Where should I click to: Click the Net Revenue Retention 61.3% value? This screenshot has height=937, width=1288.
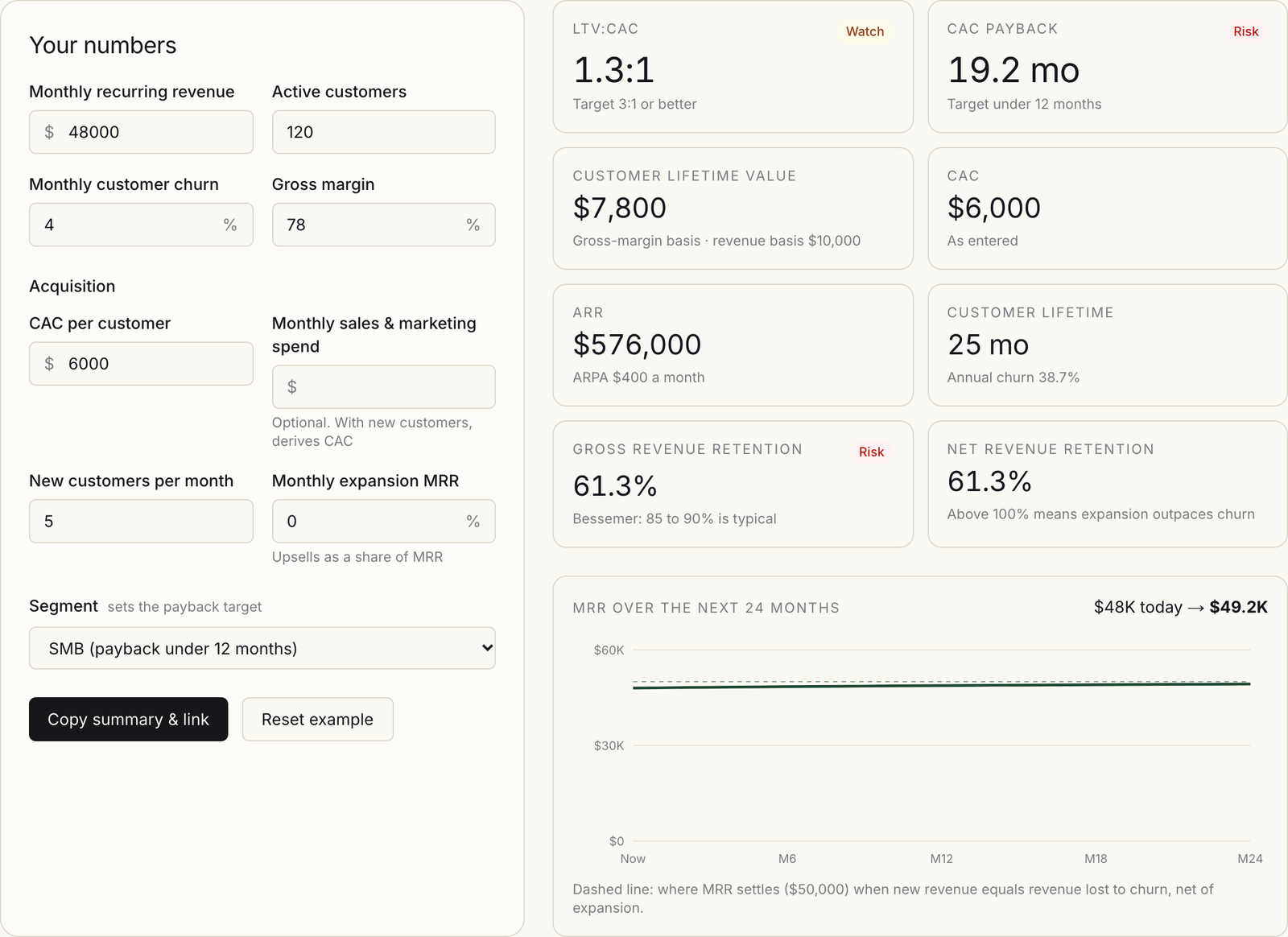click(x=989, y=481)
